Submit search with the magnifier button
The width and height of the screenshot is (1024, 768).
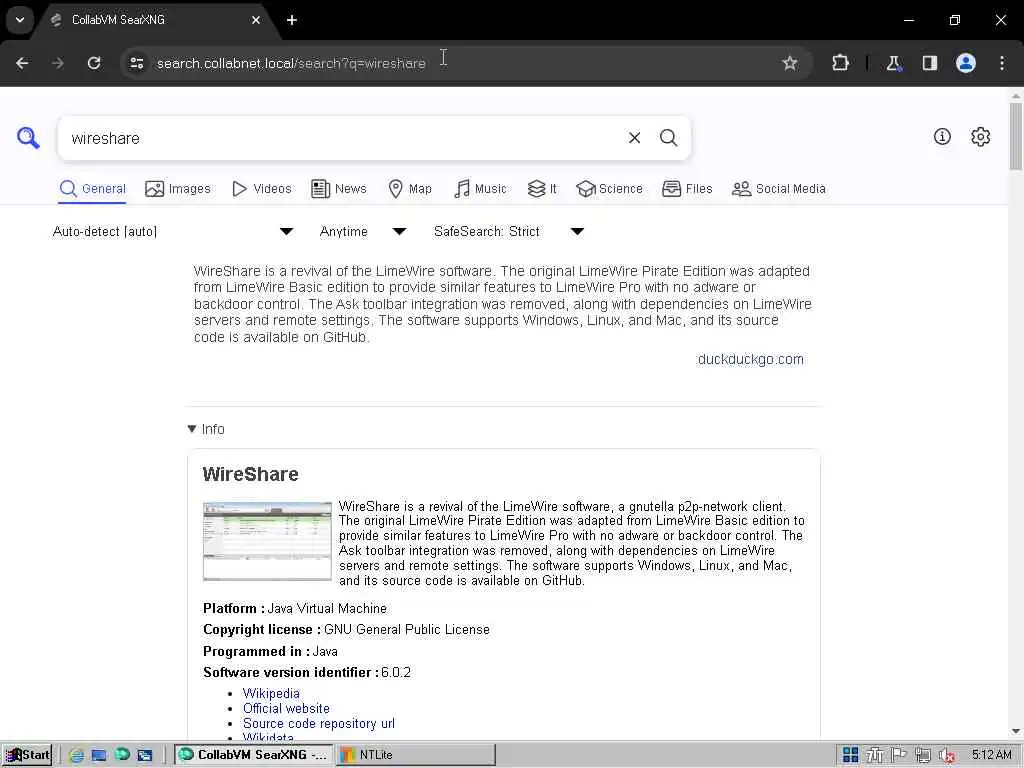[668, 138]
